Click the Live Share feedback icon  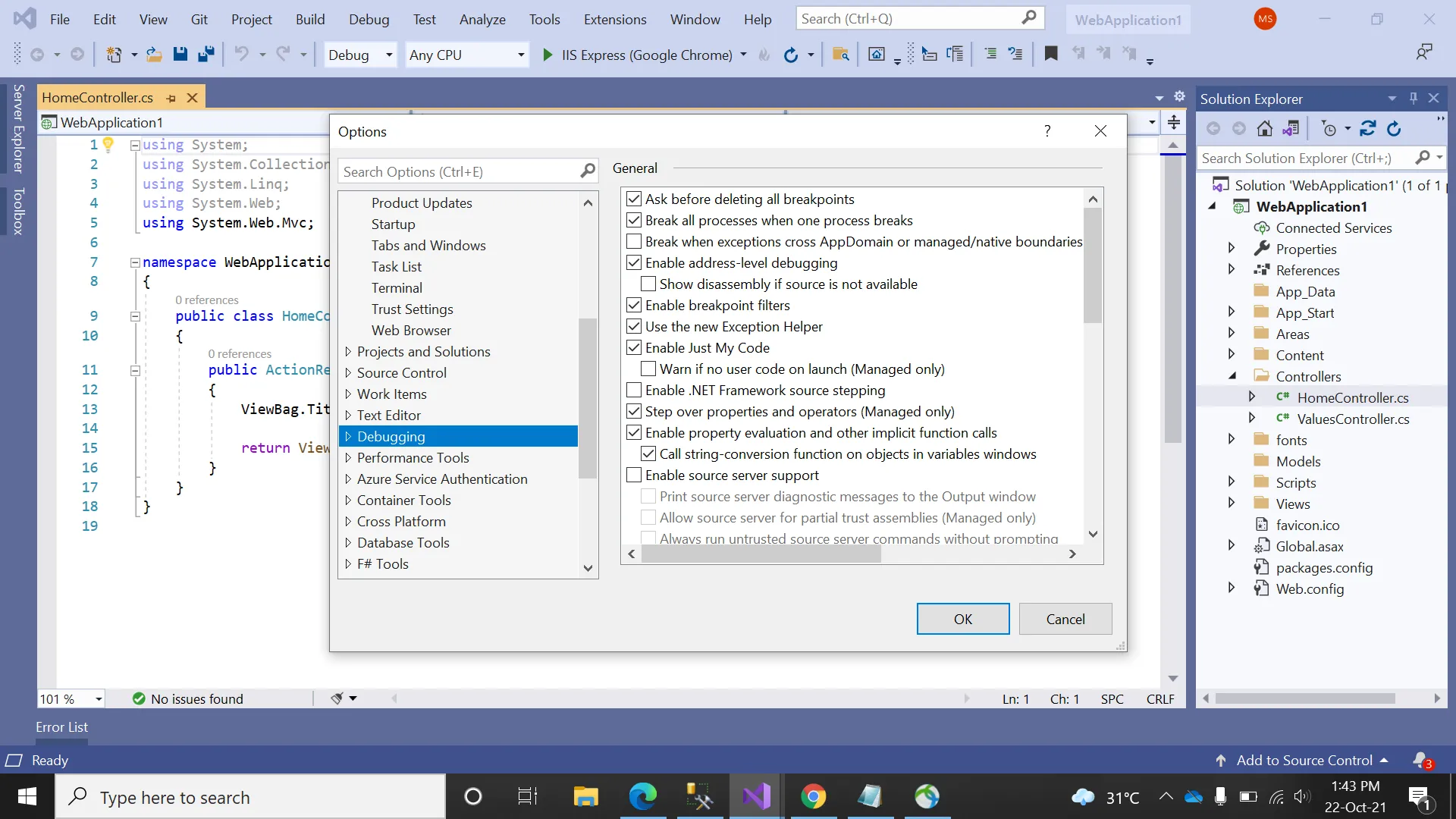tap(1424, 53)
